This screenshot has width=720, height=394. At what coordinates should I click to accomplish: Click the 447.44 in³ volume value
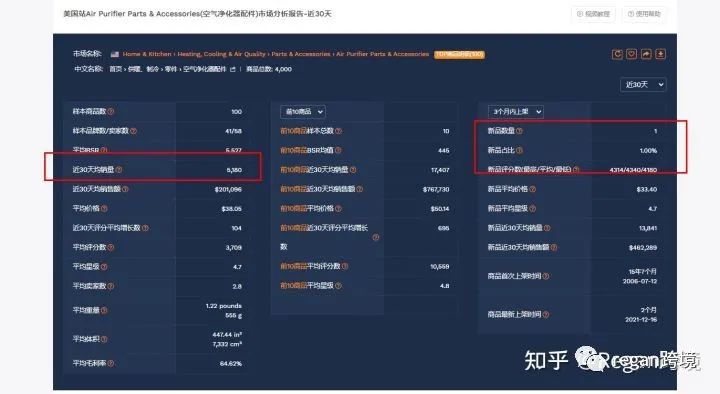(227, 334)
